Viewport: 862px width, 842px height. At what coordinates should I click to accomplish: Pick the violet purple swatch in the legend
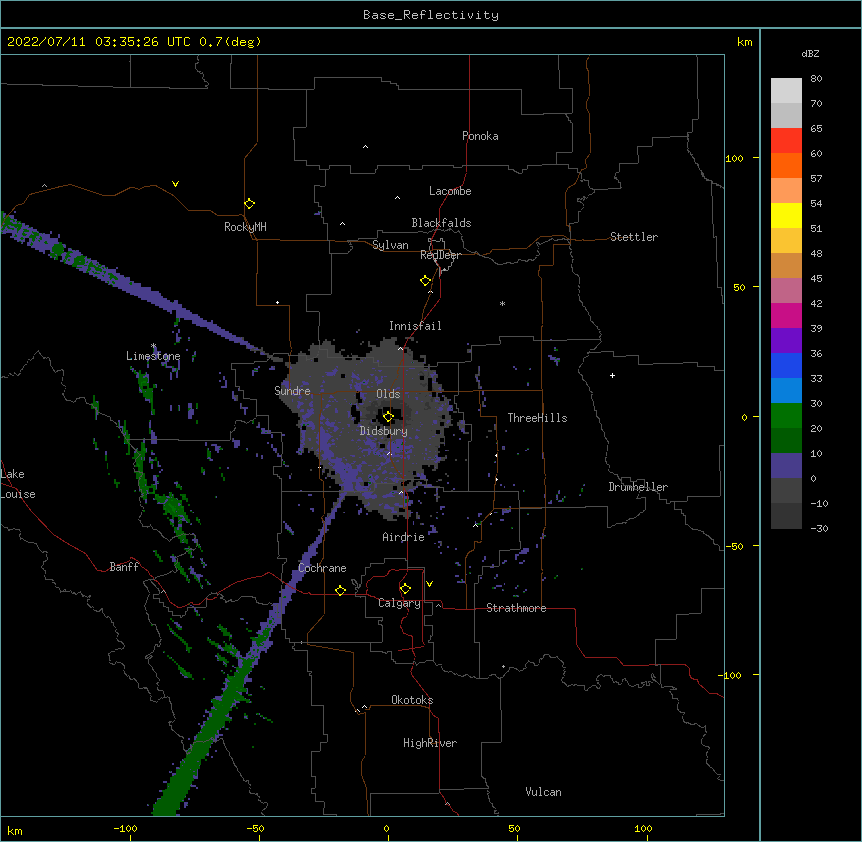(x=786, y=341)
